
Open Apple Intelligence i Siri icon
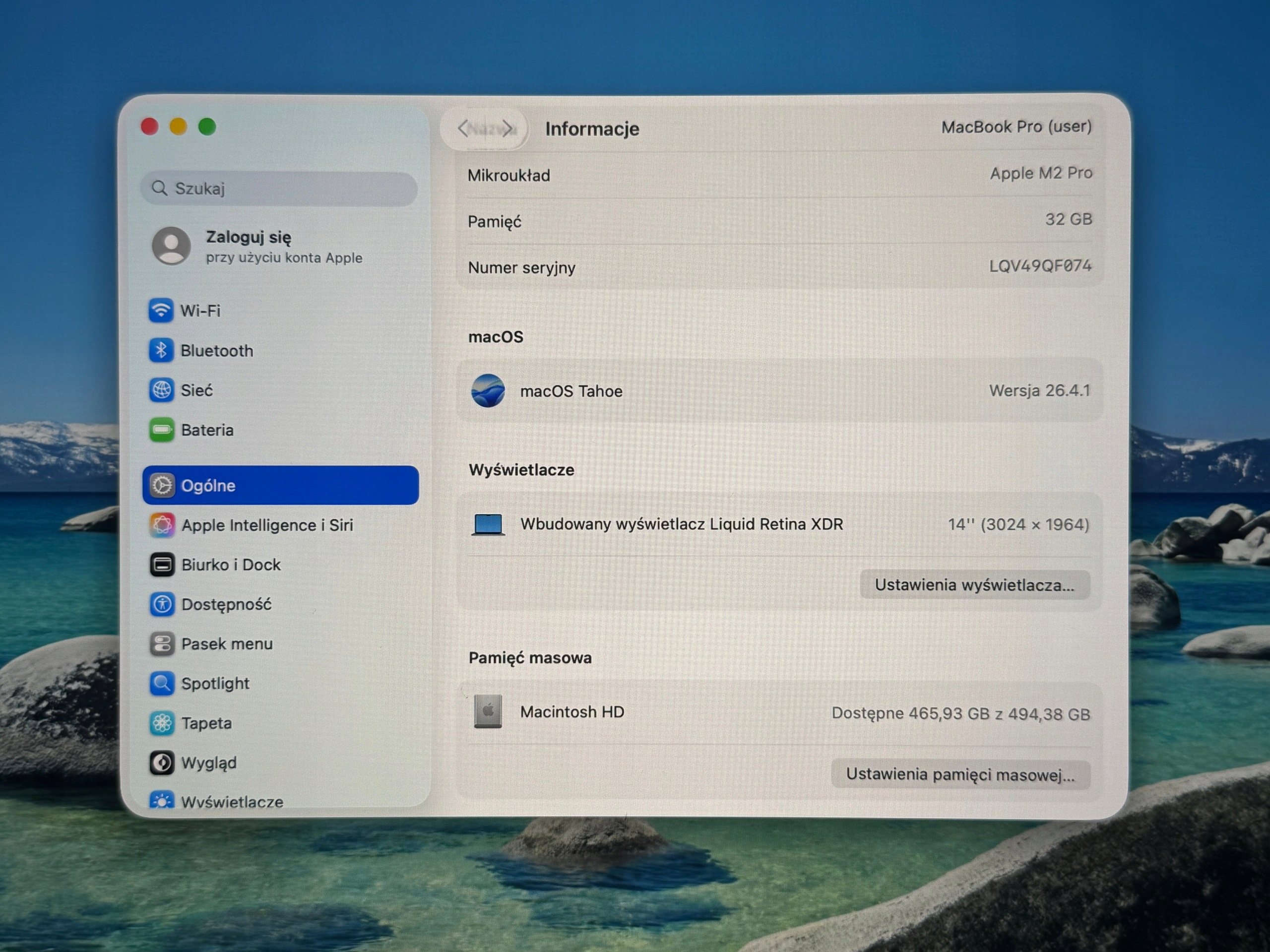click(x=162, y=525)
